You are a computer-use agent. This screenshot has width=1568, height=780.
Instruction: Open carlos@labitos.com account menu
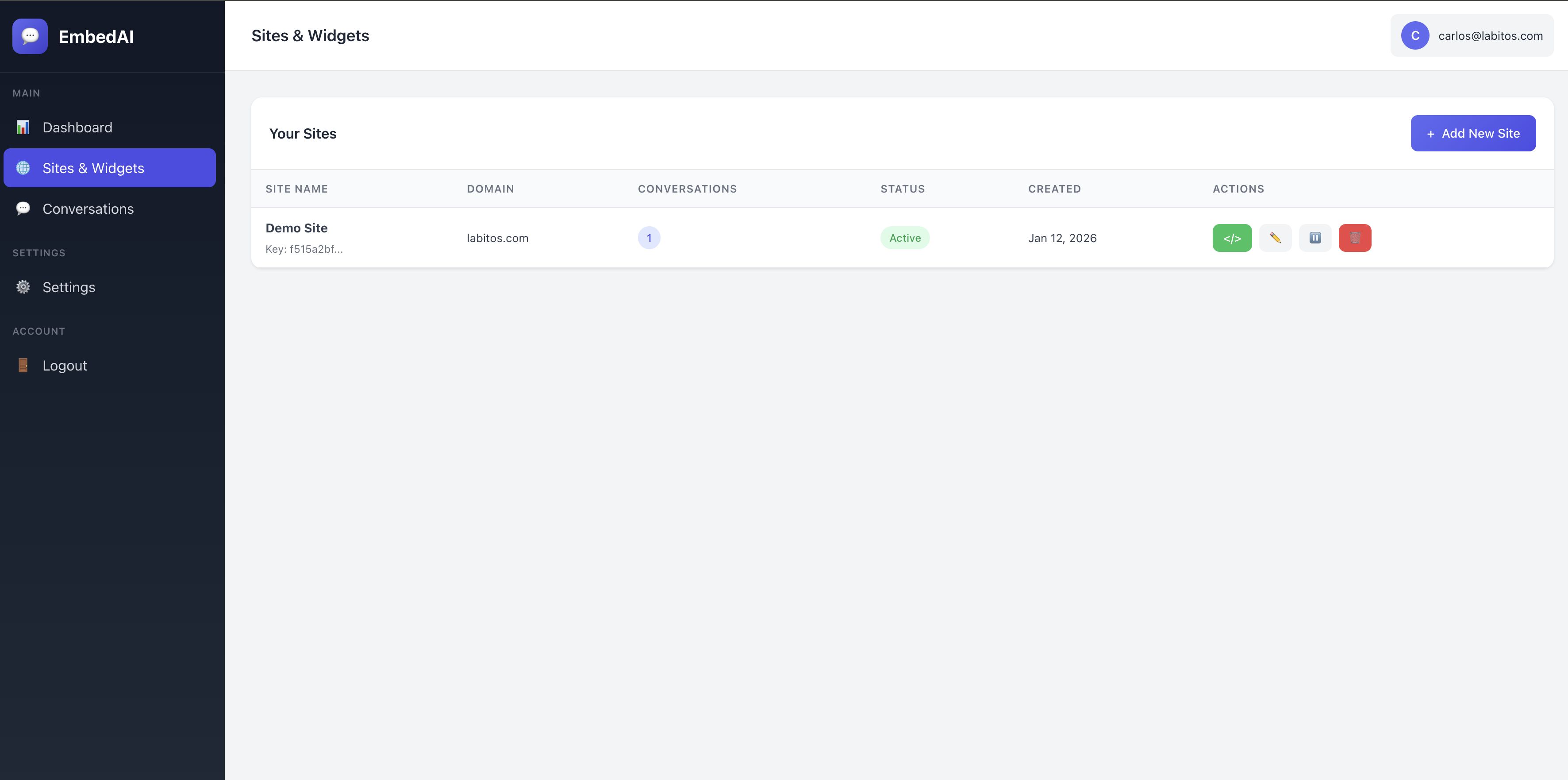point(1490,36)
